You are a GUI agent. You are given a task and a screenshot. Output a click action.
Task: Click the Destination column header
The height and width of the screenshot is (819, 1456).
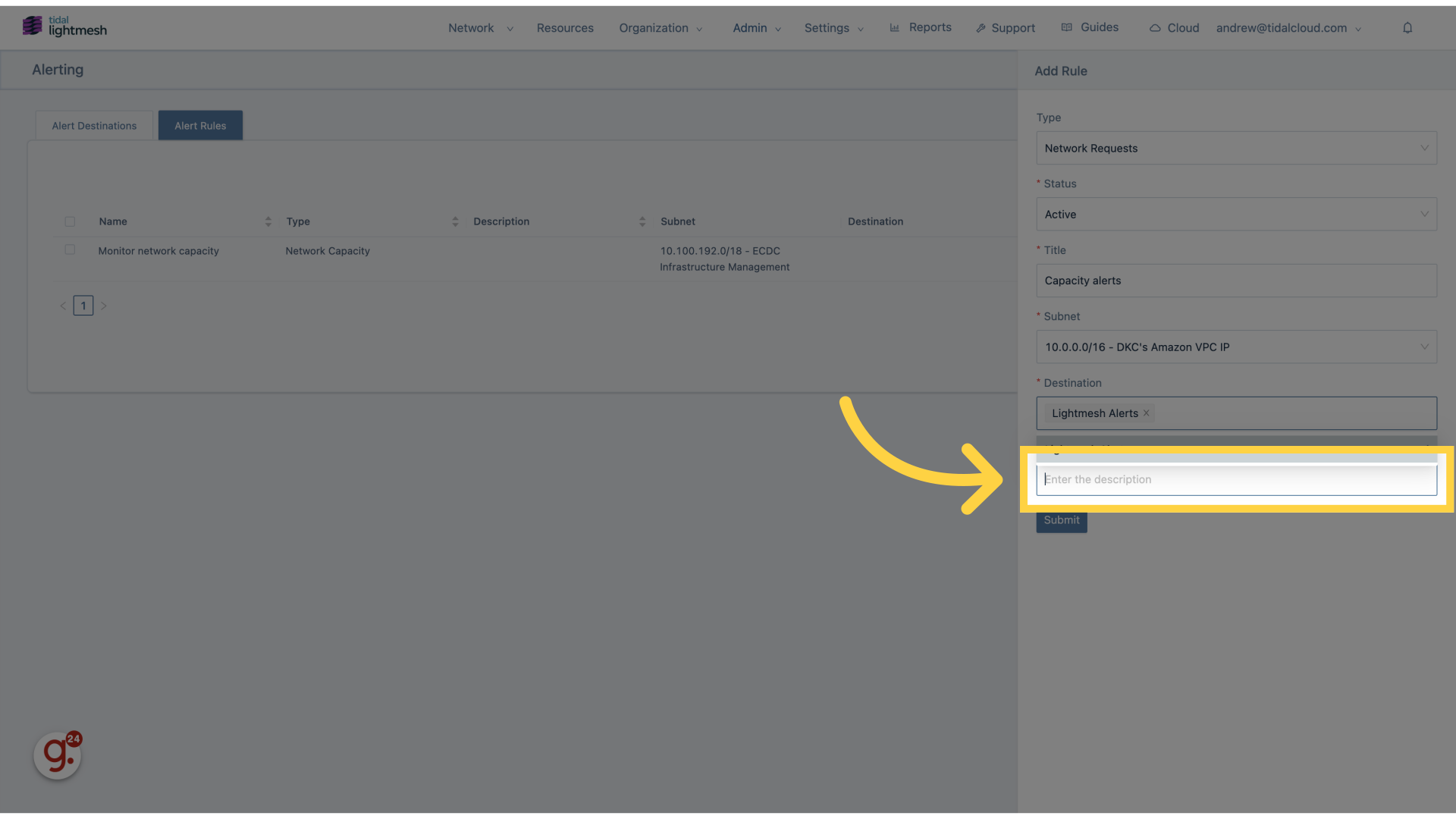[875, 221]
